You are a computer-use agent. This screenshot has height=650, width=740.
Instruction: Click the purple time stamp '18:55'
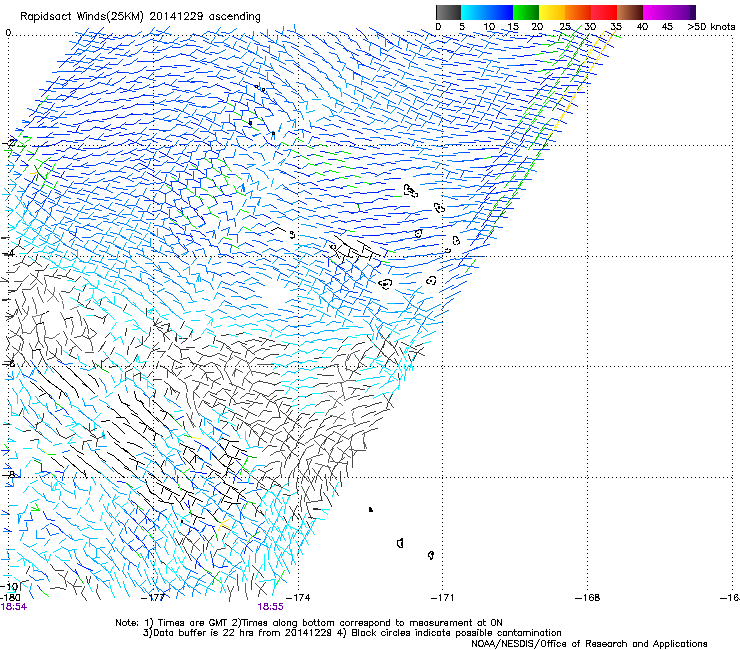(270, 607)
